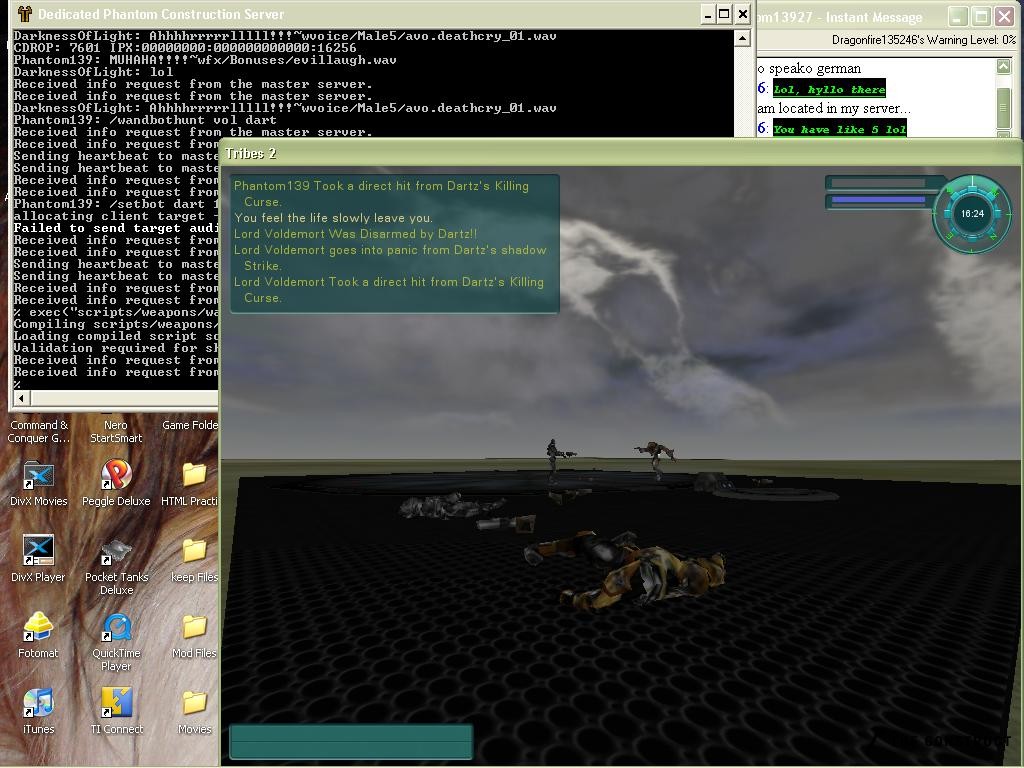Click the "Loading compiled script" console line
This screenshot has width=1024, height=768.
[x=116, y=336]
